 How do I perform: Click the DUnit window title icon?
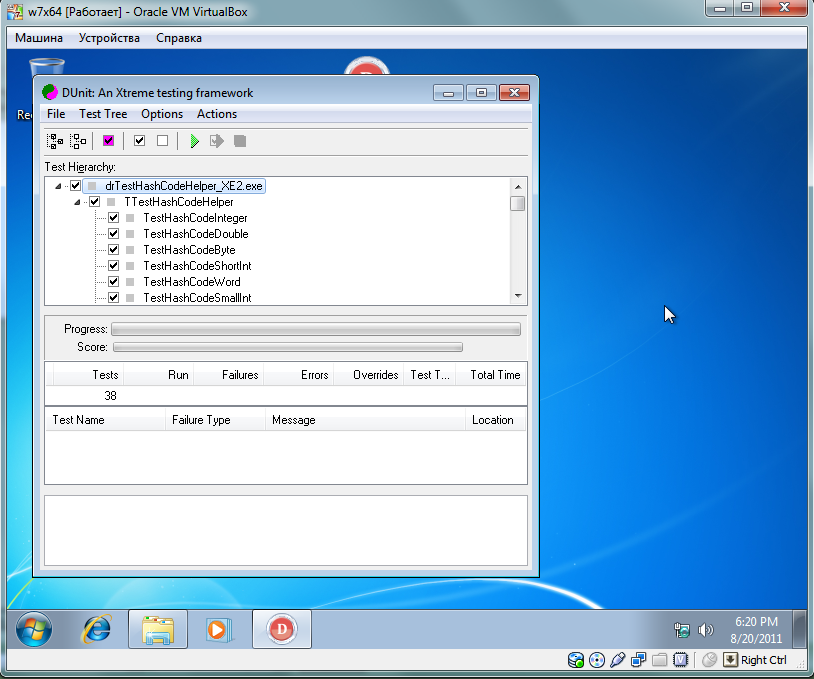(x=50, y=92)
